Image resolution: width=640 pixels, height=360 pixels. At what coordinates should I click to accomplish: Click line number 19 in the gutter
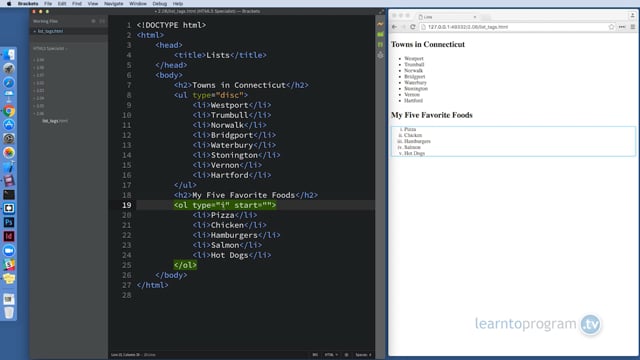point(127,205)
